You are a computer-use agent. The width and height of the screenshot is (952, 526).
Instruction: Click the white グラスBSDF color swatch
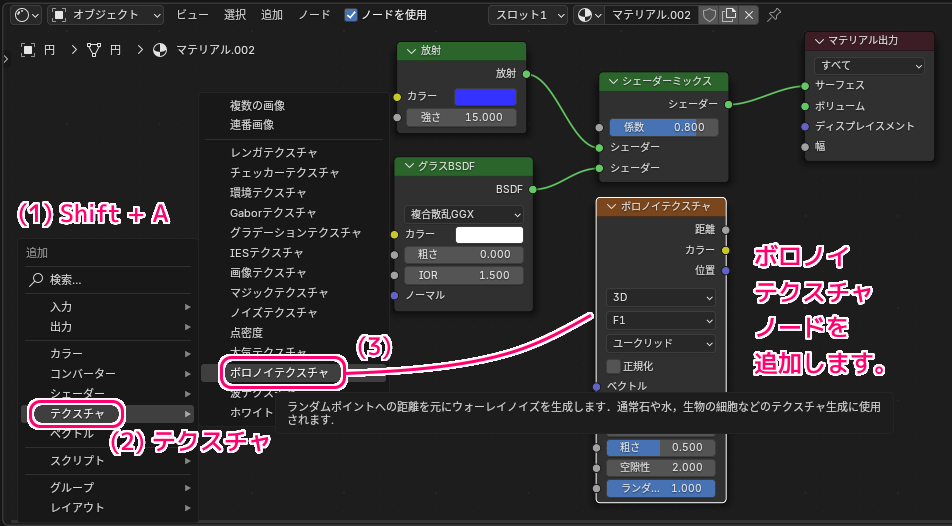[x=489, y=234]
